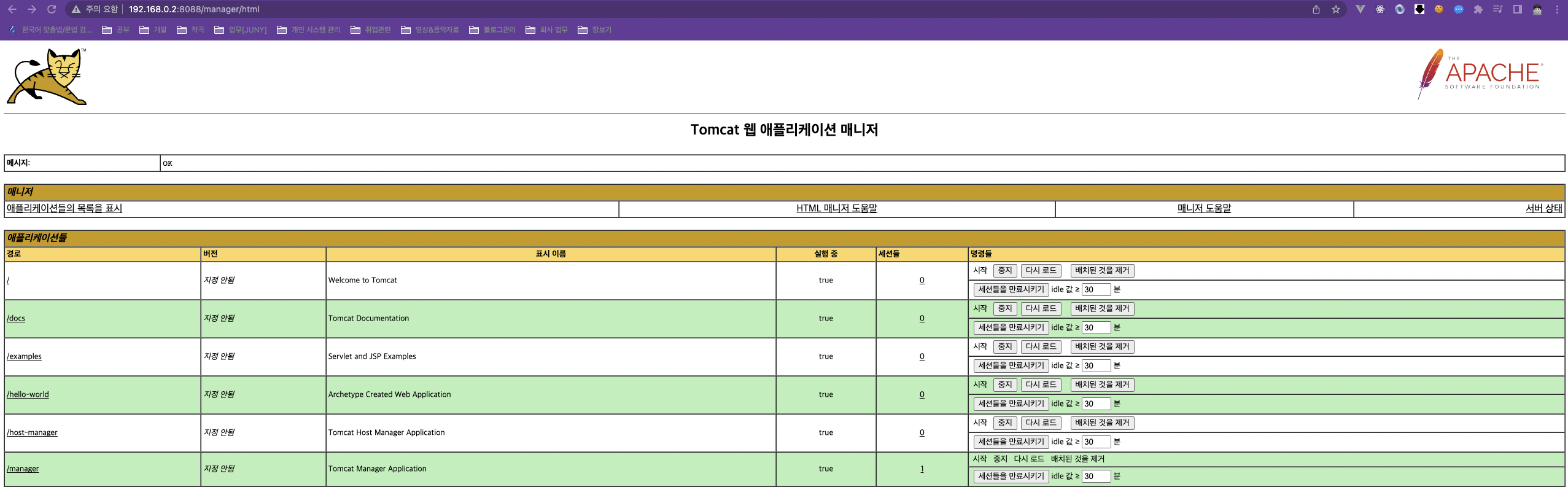The height and width of the screenshot is (495, 1568).
Task: Click the sessions count 1 for /manager
Action: (922, 469)
